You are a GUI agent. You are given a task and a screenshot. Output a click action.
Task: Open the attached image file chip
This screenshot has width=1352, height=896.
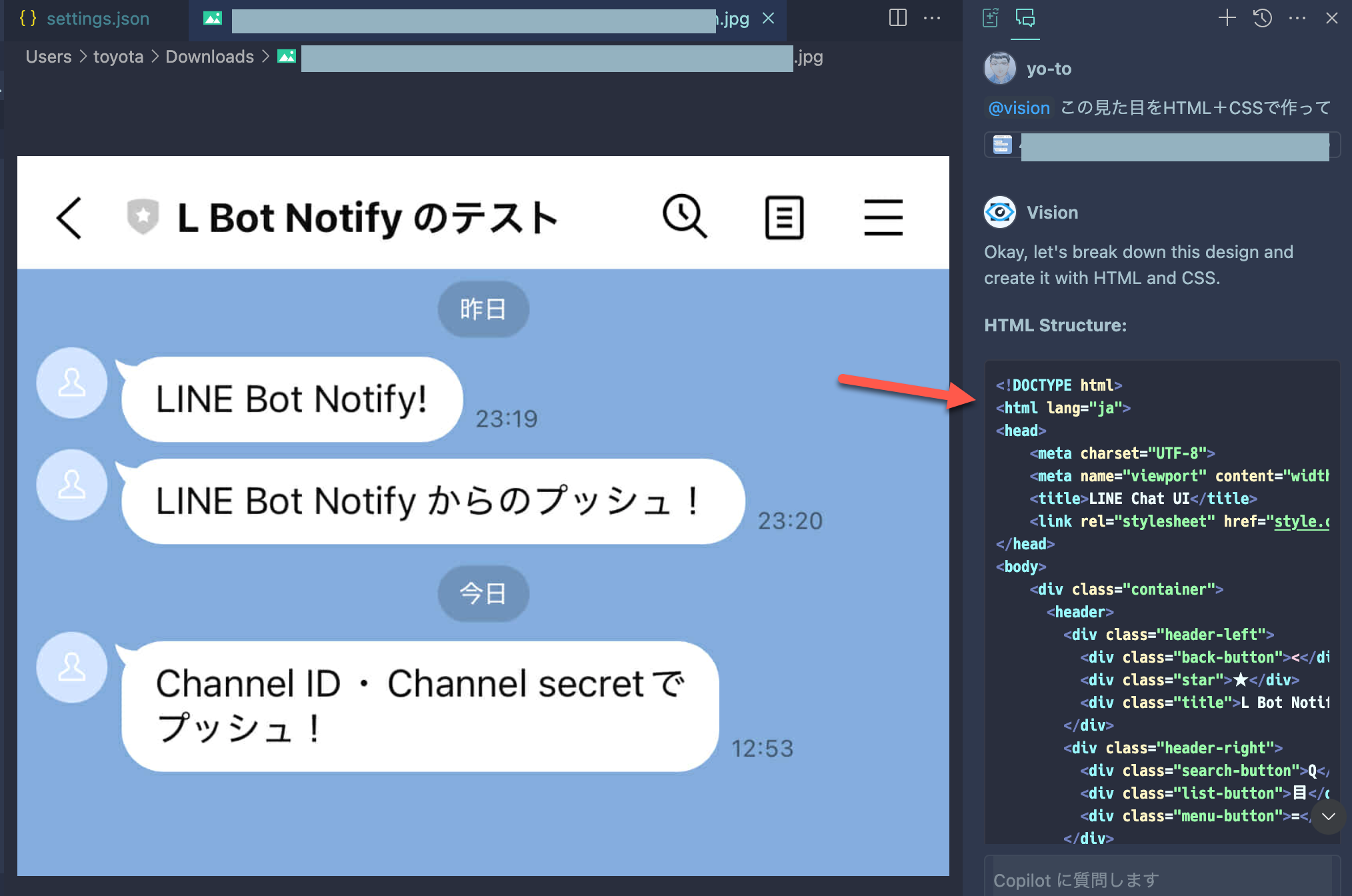(1161, 145)
